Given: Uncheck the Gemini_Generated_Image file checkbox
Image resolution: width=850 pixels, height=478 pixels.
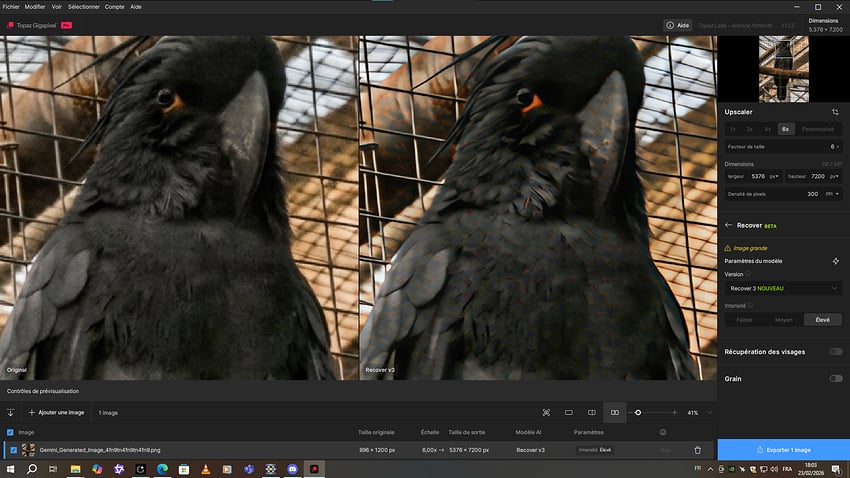Looking at the screenshot, I should click(11, 450).
